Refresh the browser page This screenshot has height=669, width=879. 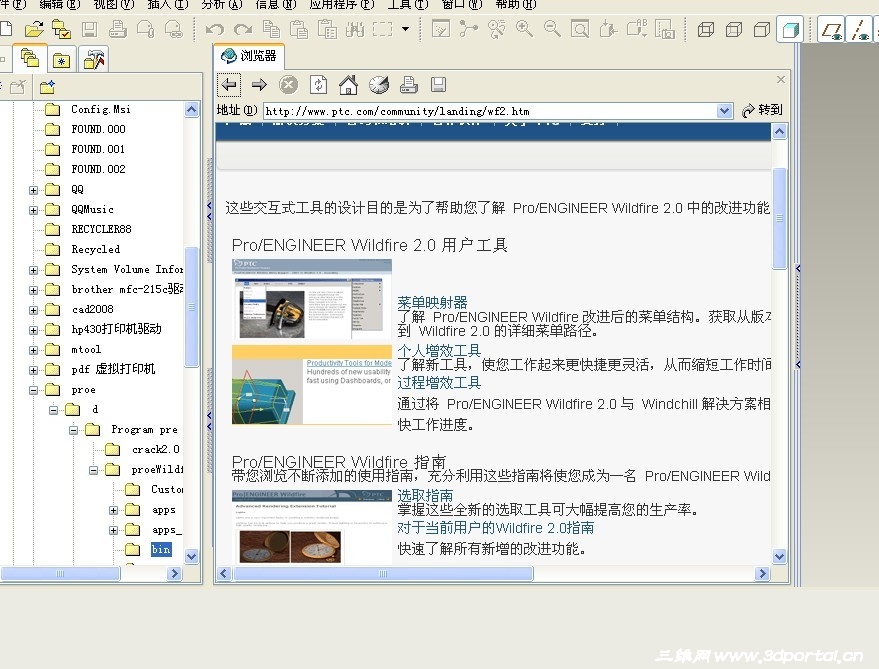tap(318, 85)
